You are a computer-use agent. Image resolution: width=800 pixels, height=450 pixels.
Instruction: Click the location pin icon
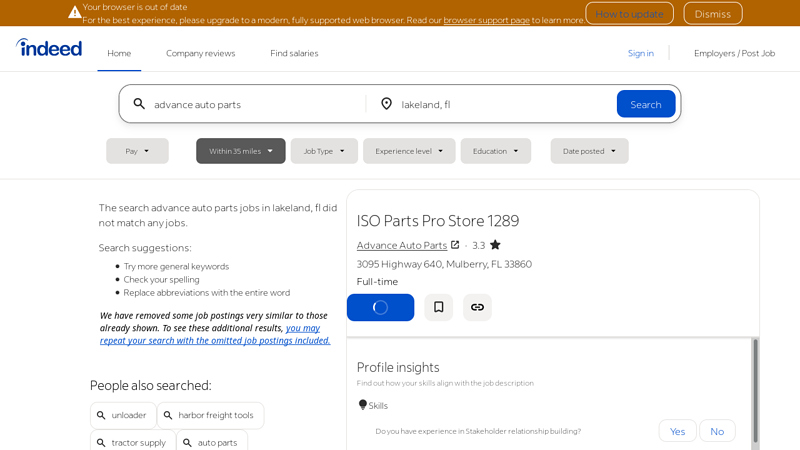click(386, 104)
